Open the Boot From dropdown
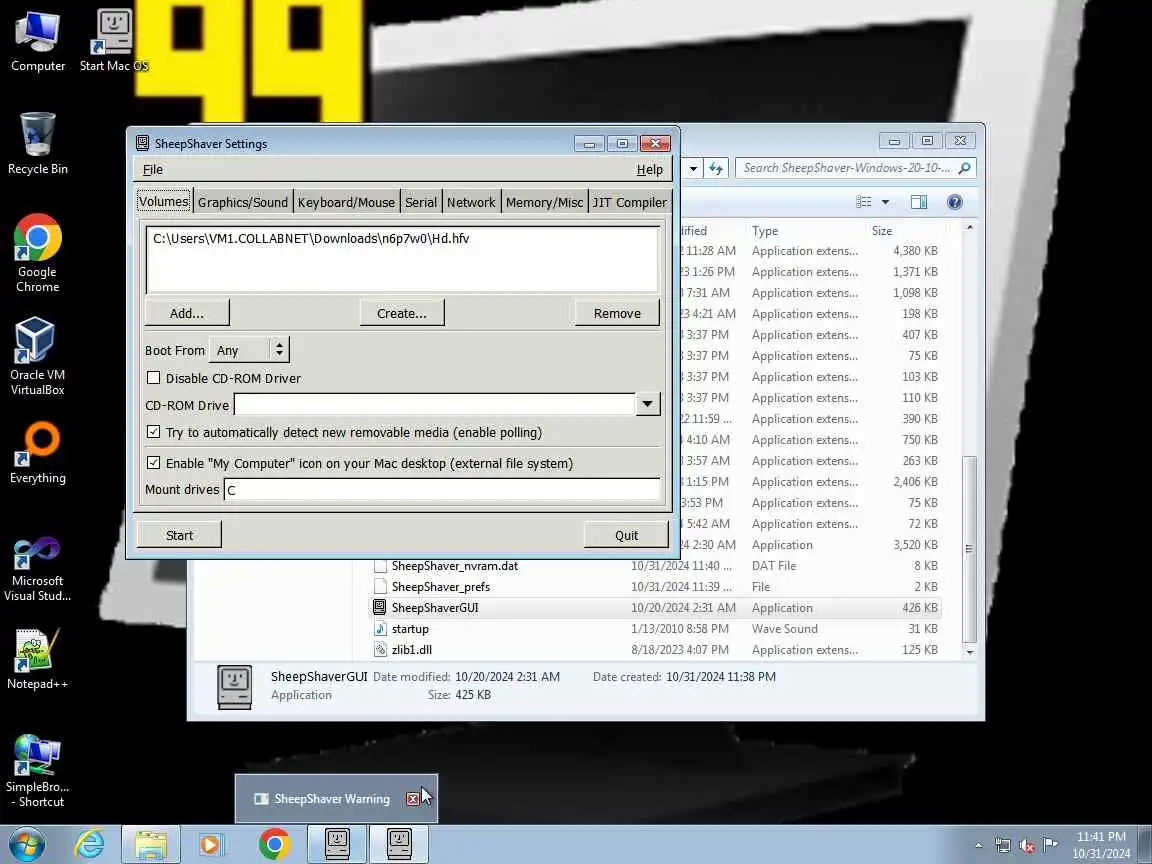This screenshot has width=1152, height=864. (250, 350)
